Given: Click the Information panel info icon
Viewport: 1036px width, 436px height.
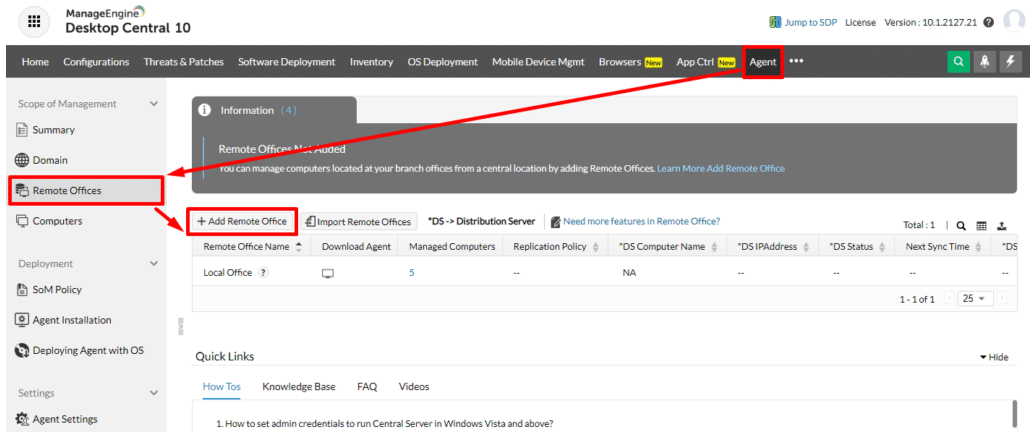Looking at the screenshot, I should pos(205,110).
